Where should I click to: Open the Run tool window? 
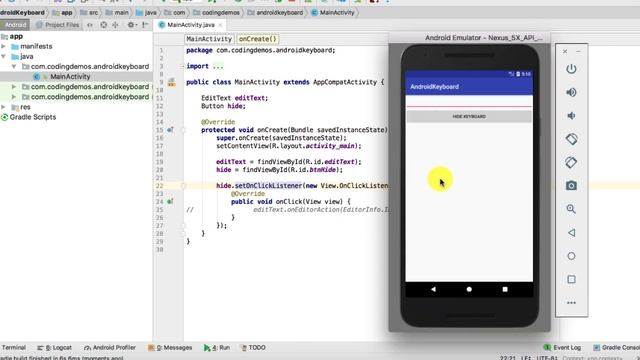(217, 348)
